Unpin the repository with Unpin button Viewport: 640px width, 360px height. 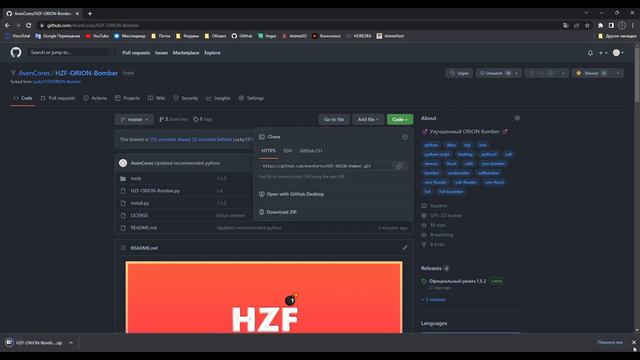(459, 73)
